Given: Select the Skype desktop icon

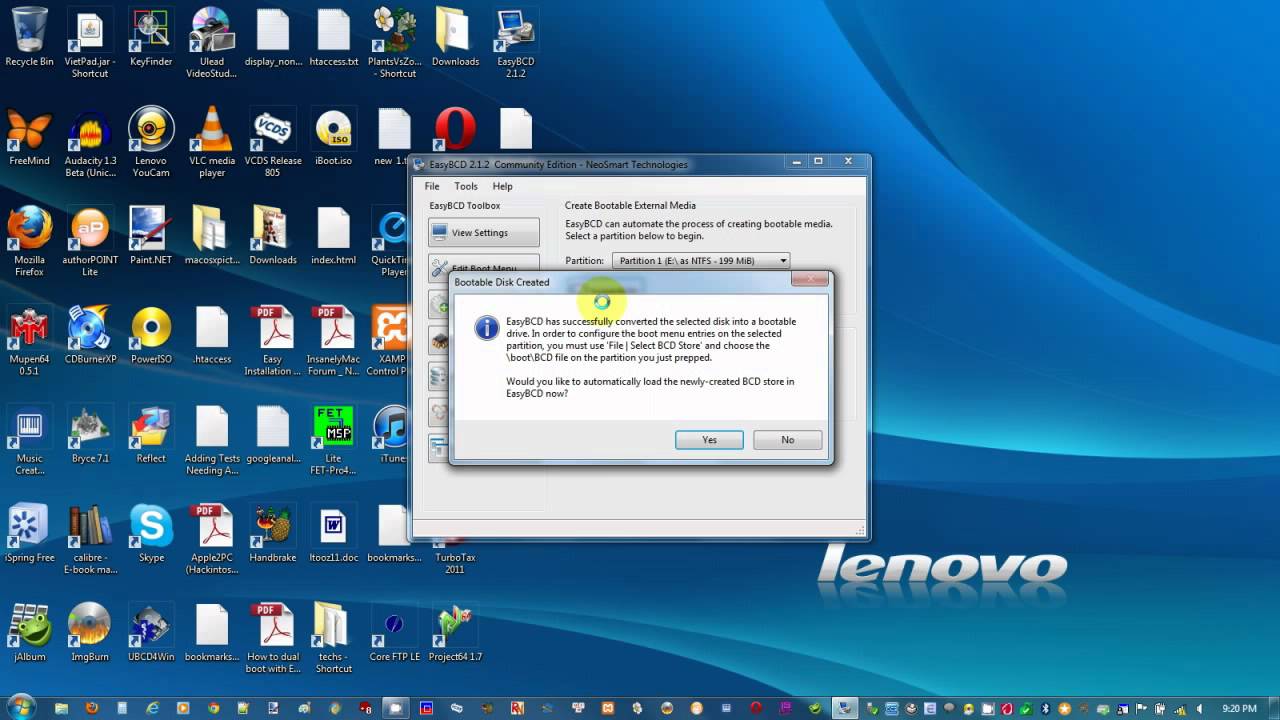Looking at the screenshot, I should pyautogui.click(x=151, y=533).
